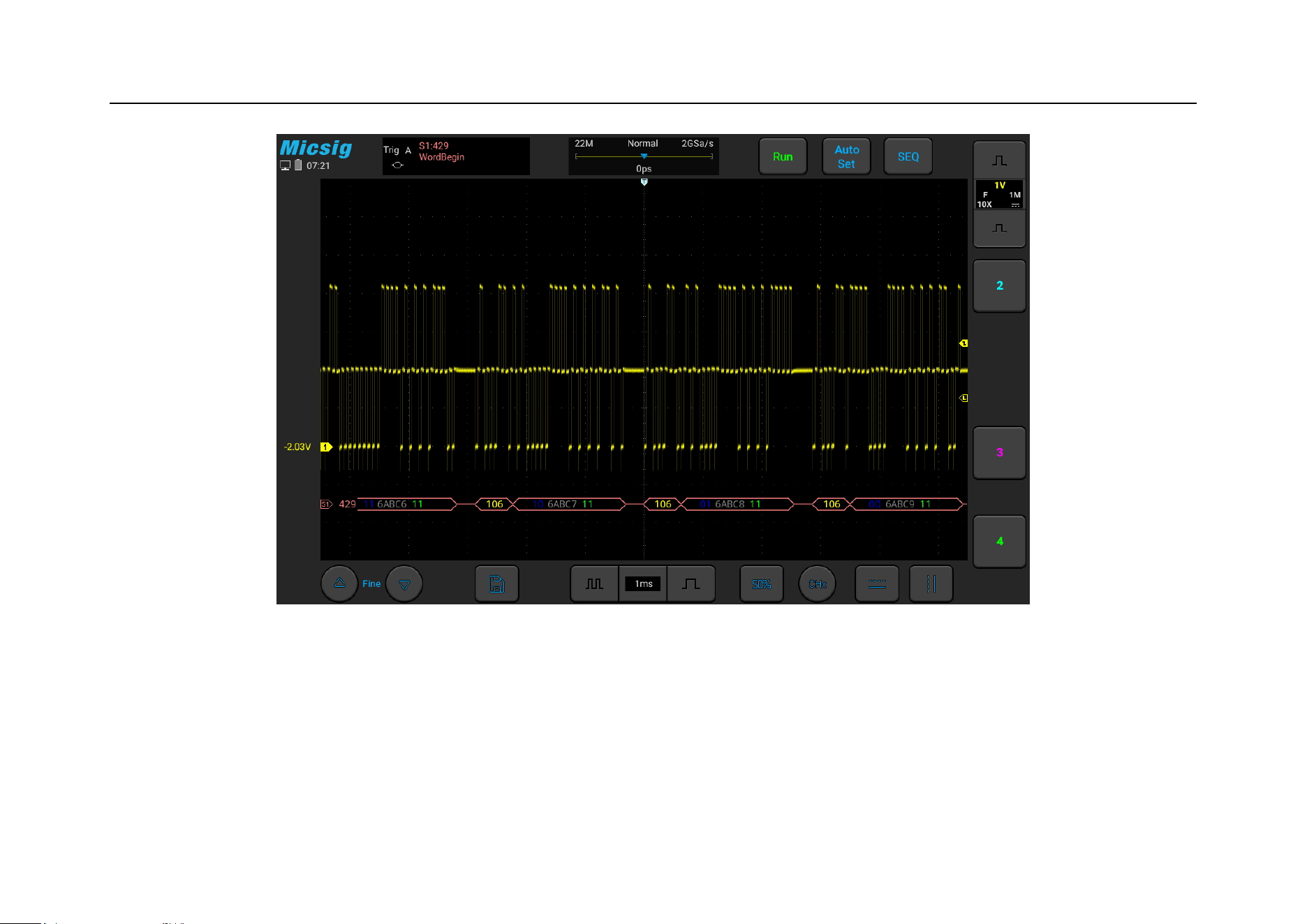
Task: Select decoded word 6ABC6
Action: pyautogui.click(x=392, y=504)
